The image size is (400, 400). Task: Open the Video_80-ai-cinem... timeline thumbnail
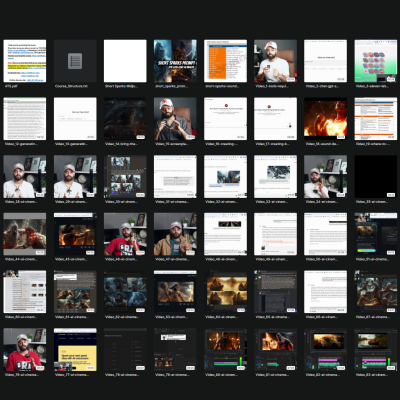coord(225,349)
